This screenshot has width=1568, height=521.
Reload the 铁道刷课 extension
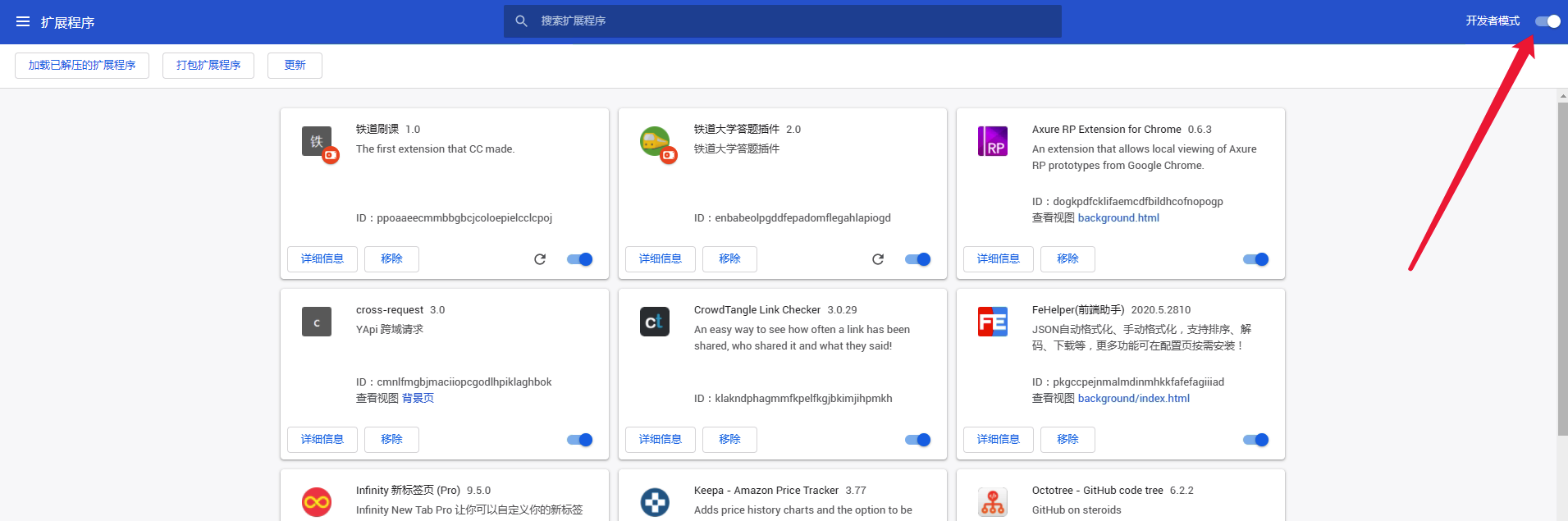pos(540,259)
